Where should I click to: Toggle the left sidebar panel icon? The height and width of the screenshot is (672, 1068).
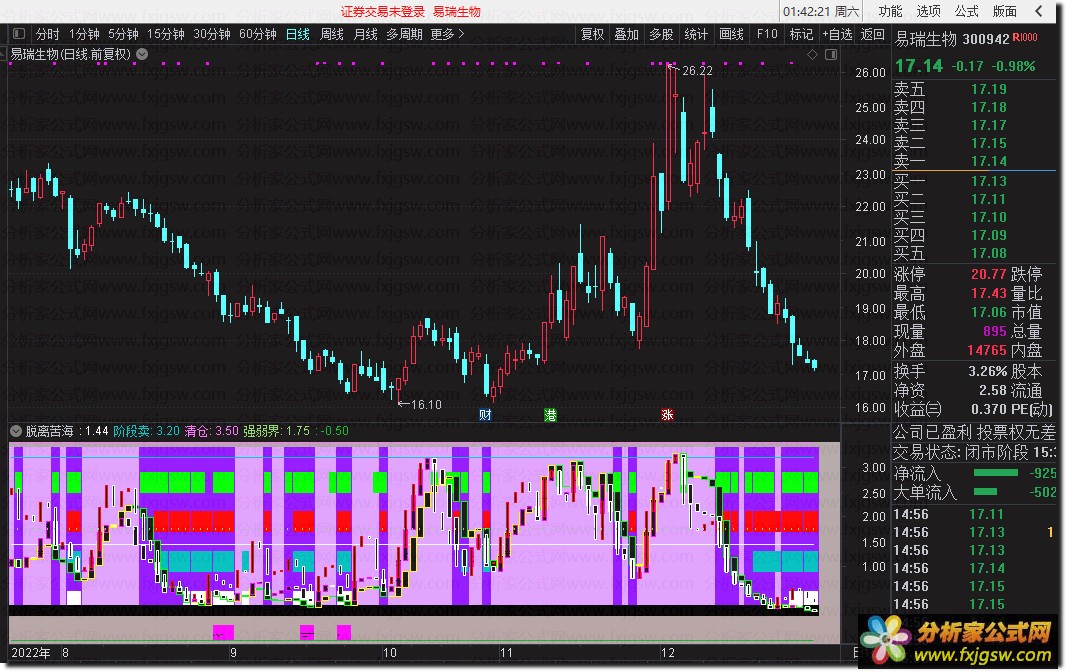18,33
